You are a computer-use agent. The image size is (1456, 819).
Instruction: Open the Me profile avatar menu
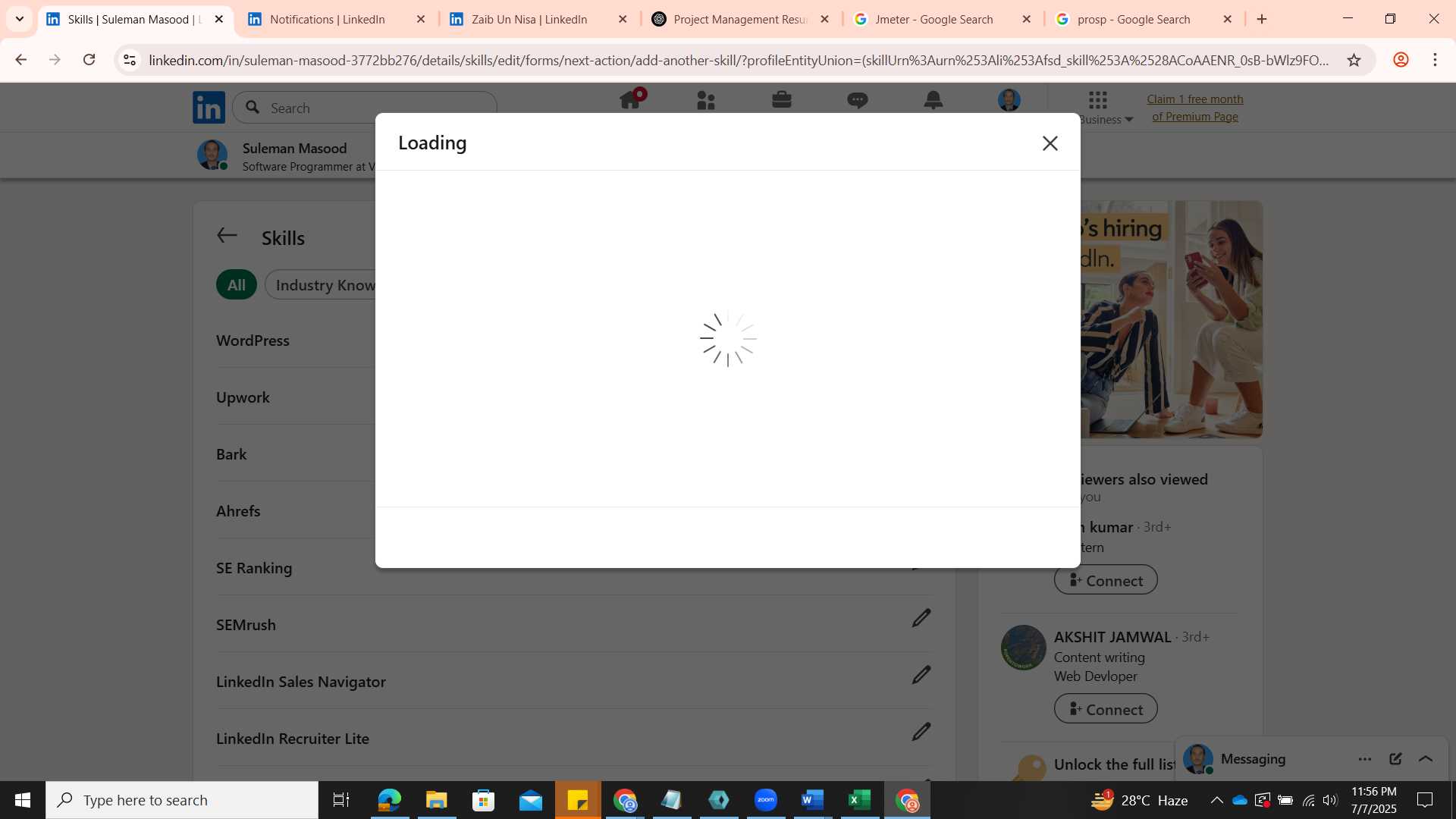[x=1009, y=100]
